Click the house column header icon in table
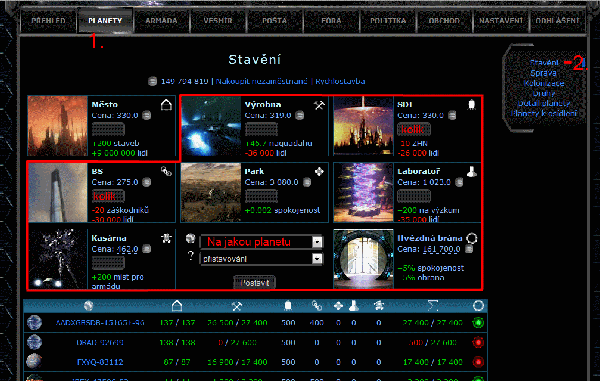The width and height of the screenshot is (600, 381). click(177, 306)
